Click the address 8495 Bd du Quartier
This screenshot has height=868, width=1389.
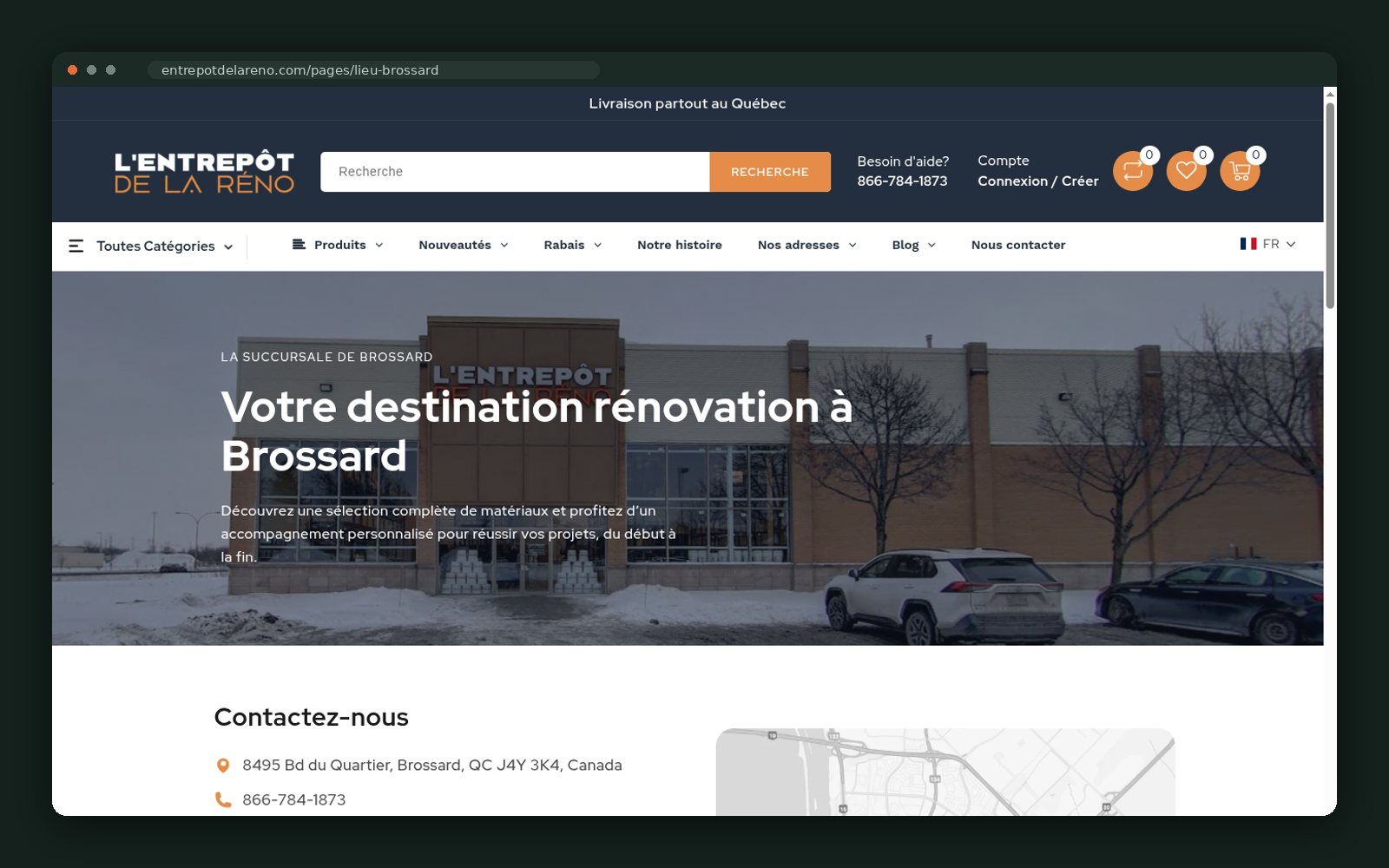click(432, 766)
